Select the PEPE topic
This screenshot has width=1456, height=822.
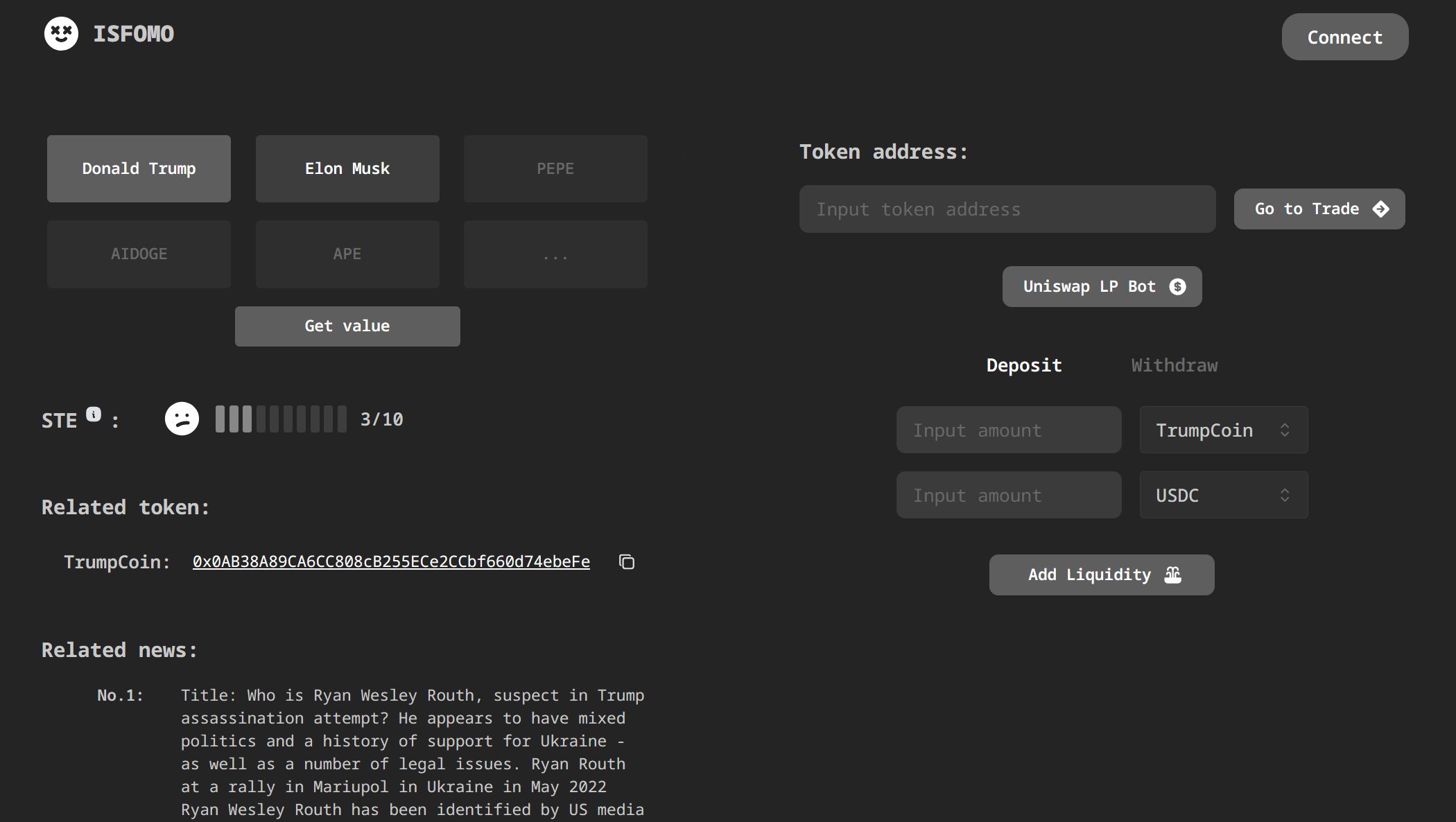(555, 168)
